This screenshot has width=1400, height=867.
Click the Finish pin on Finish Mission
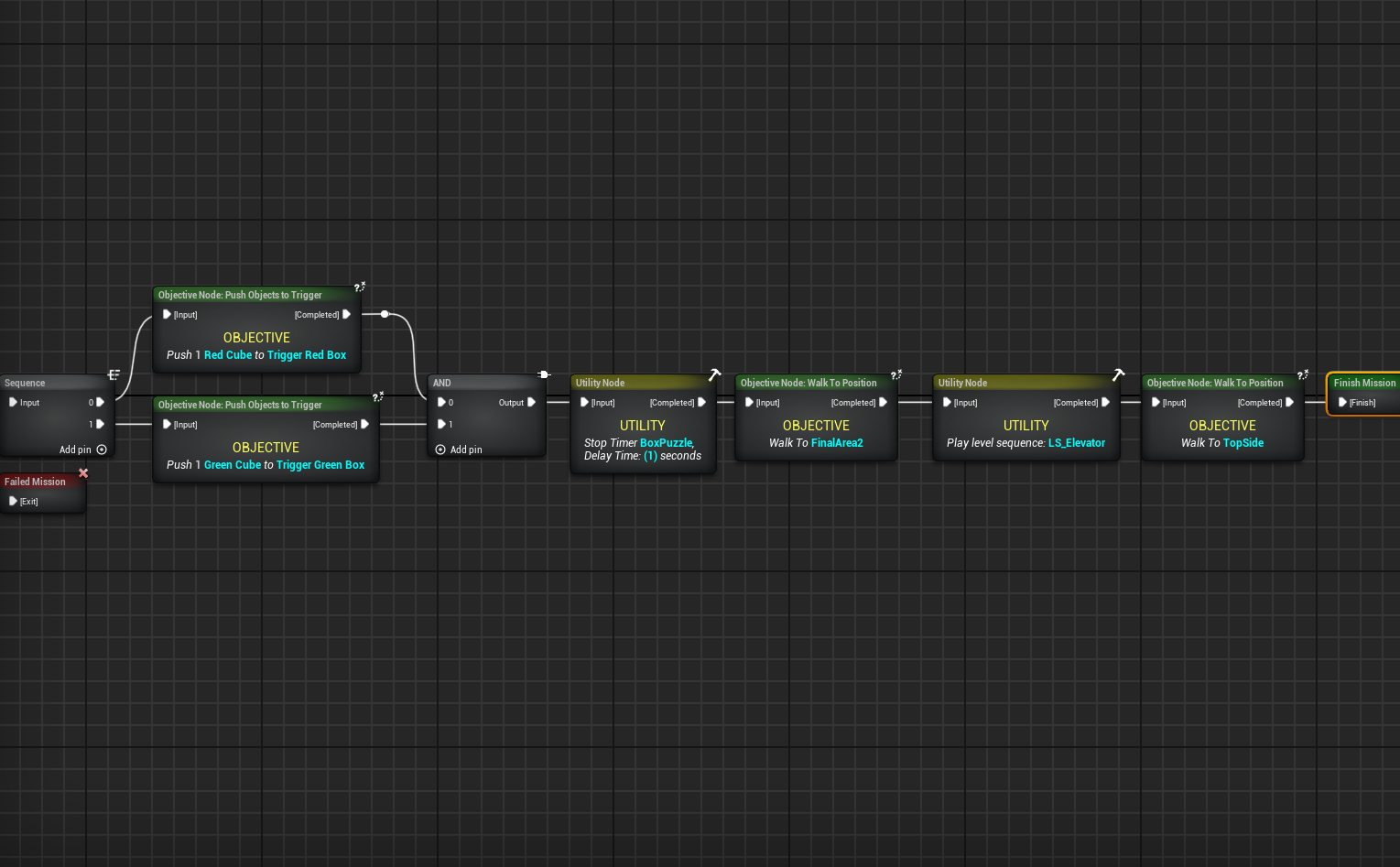[1342, 402]
